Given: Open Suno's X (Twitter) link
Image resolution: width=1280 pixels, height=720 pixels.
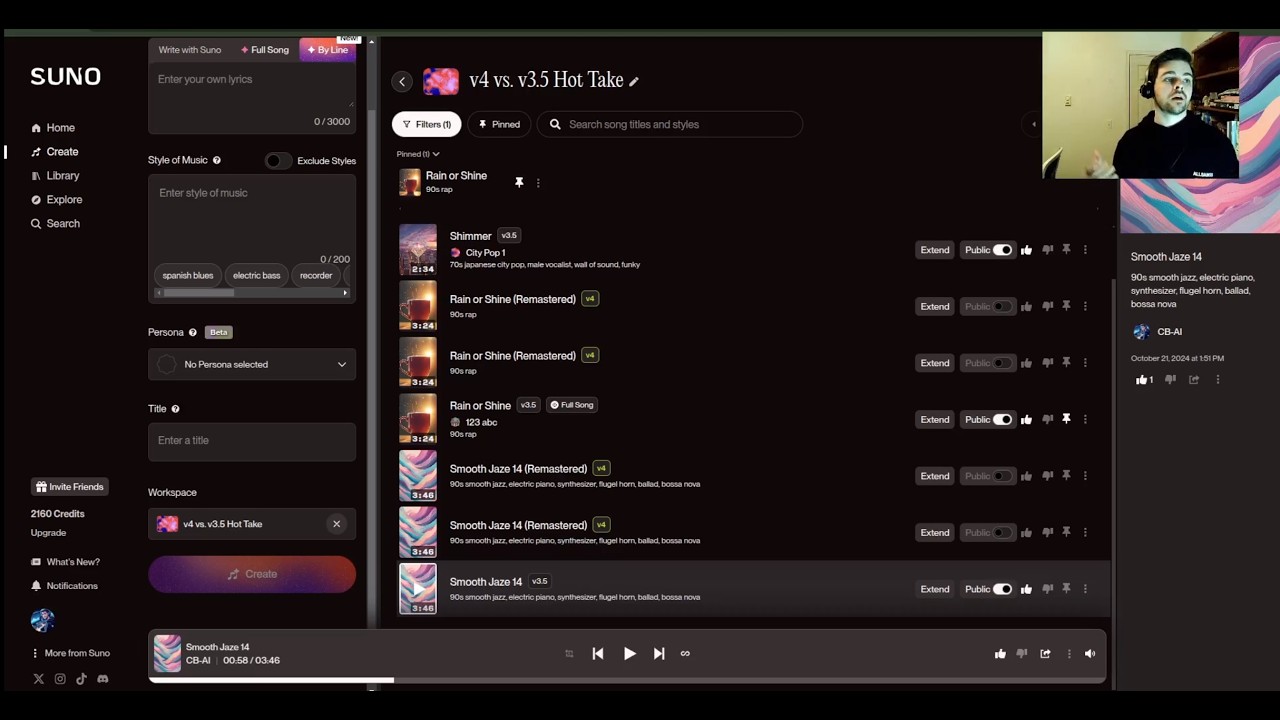Looking at the screenshot, I should (39, 679).
